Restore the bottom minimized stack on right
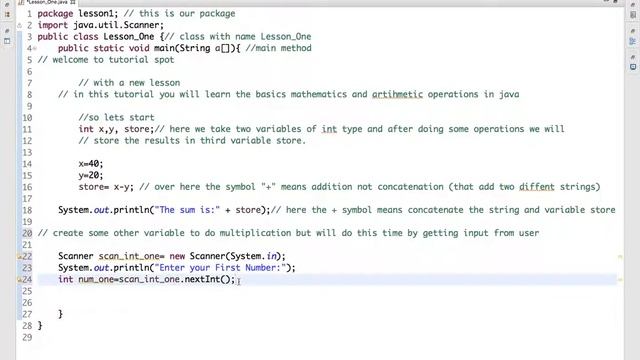The width and height of the screenshot is (640, 360). [633, 57]
